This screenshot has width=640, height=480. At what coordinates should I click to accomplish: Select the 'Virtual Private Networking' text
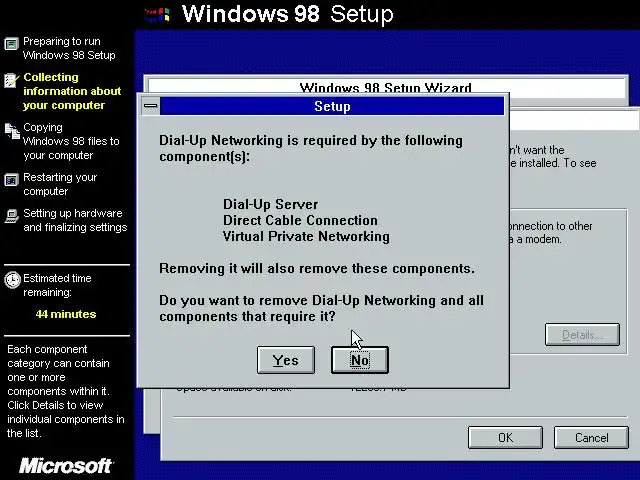click(306, 236)
